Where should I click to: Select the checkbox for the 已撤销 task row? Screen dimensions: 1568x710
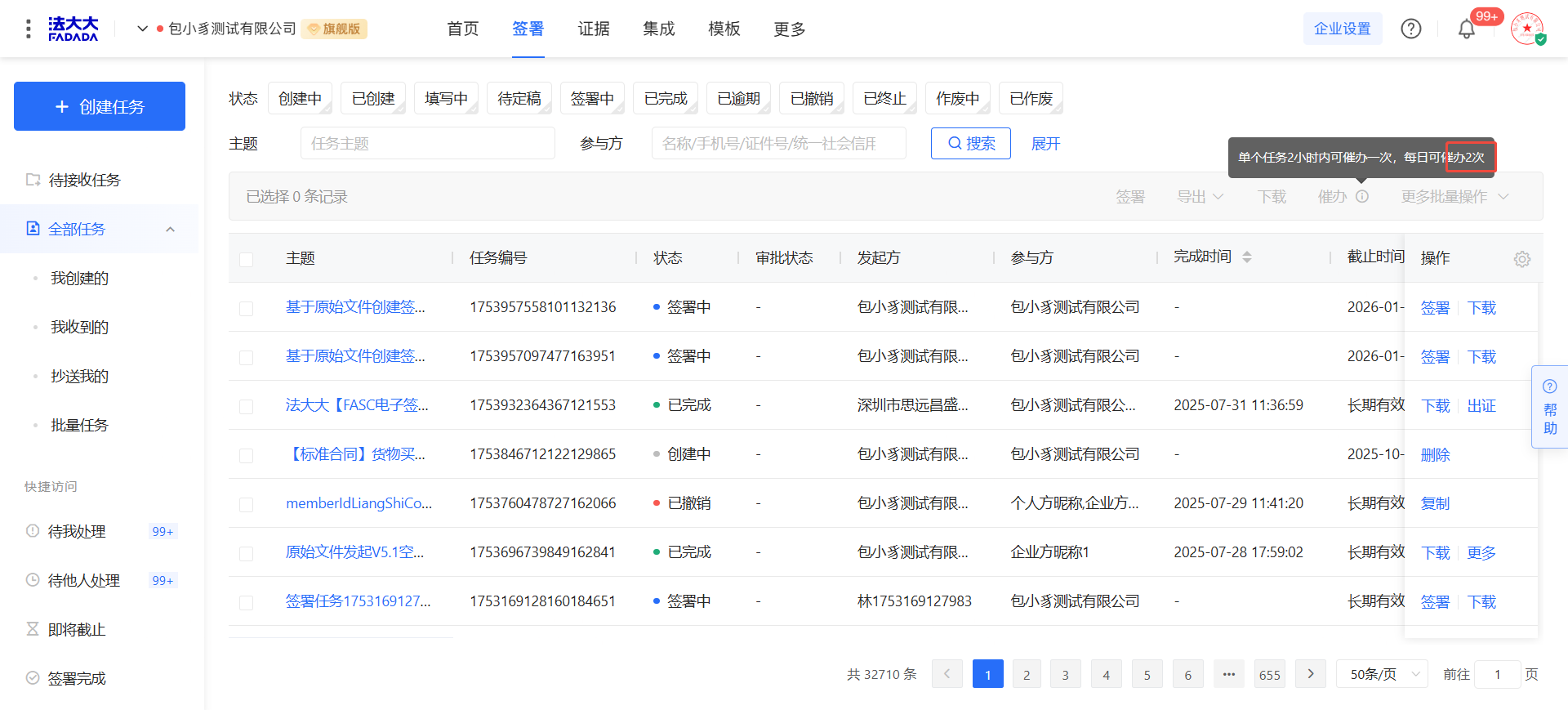tap(246, 504)
